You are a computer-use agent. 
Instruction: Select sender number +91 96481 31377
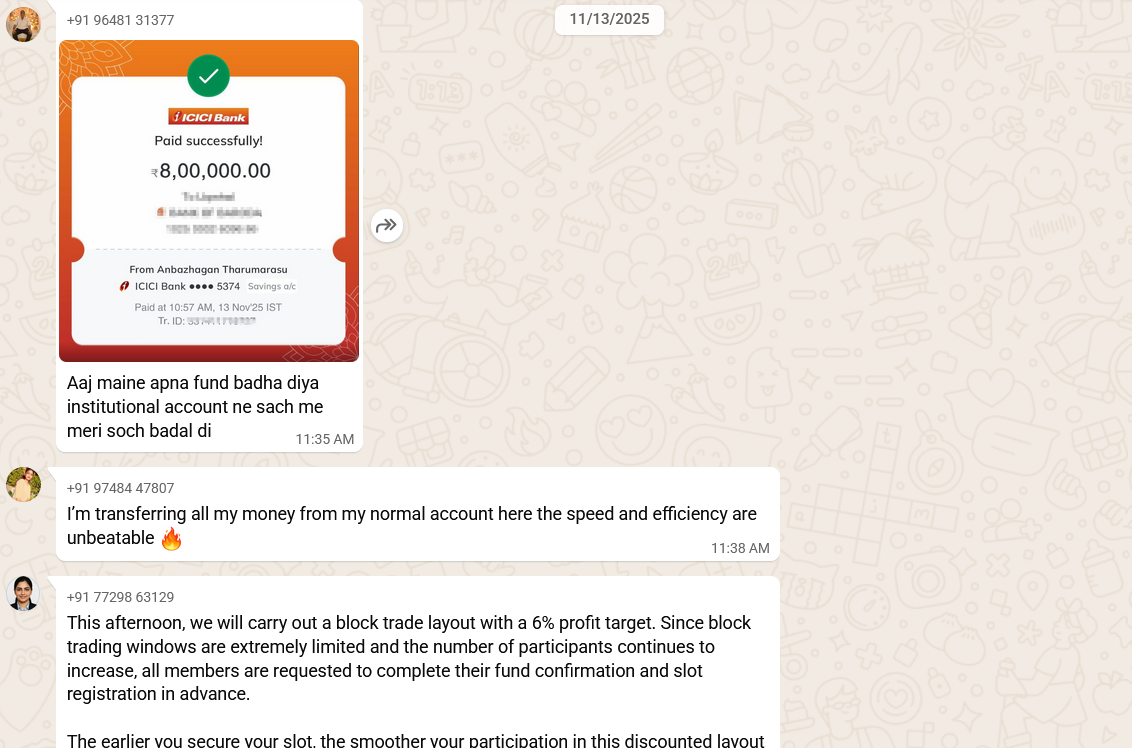[x=120, y=20]
